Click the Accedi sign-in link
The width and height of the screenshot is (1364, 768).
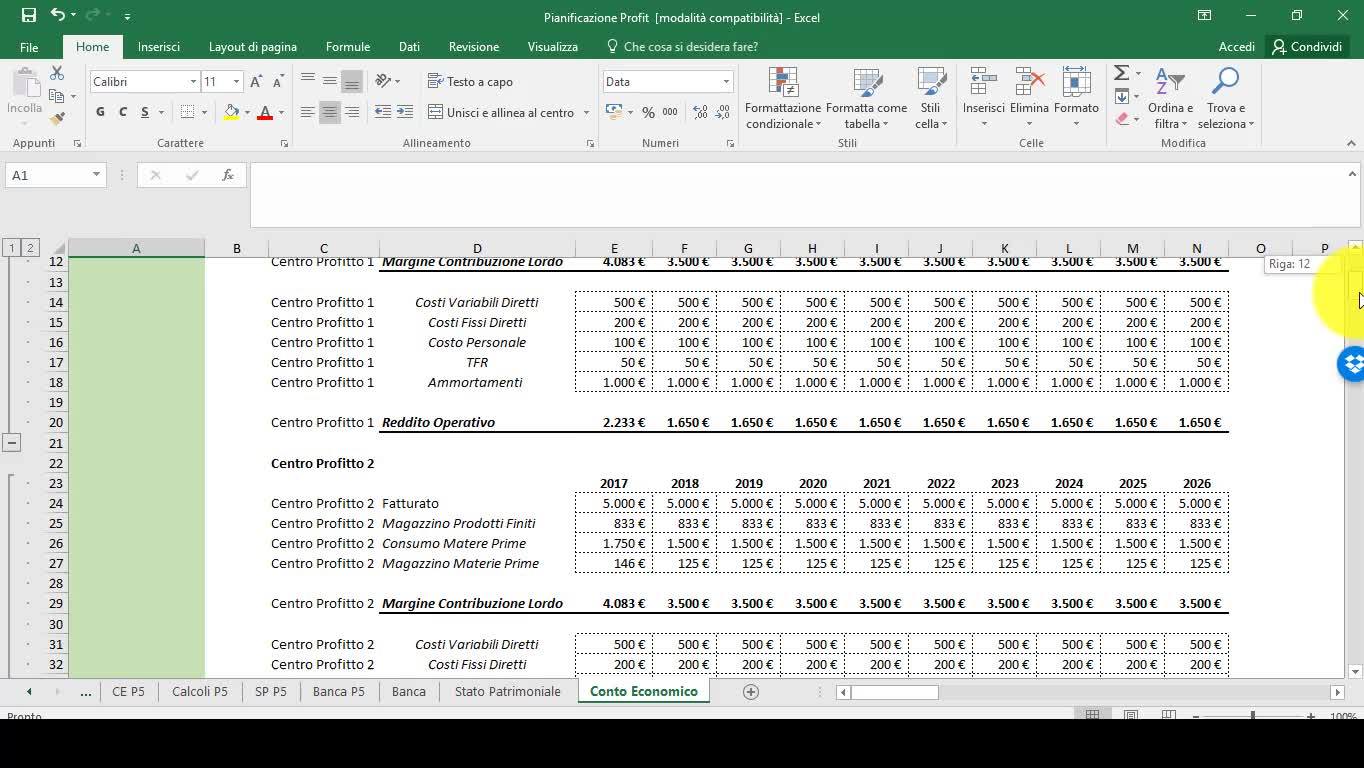1237,47
